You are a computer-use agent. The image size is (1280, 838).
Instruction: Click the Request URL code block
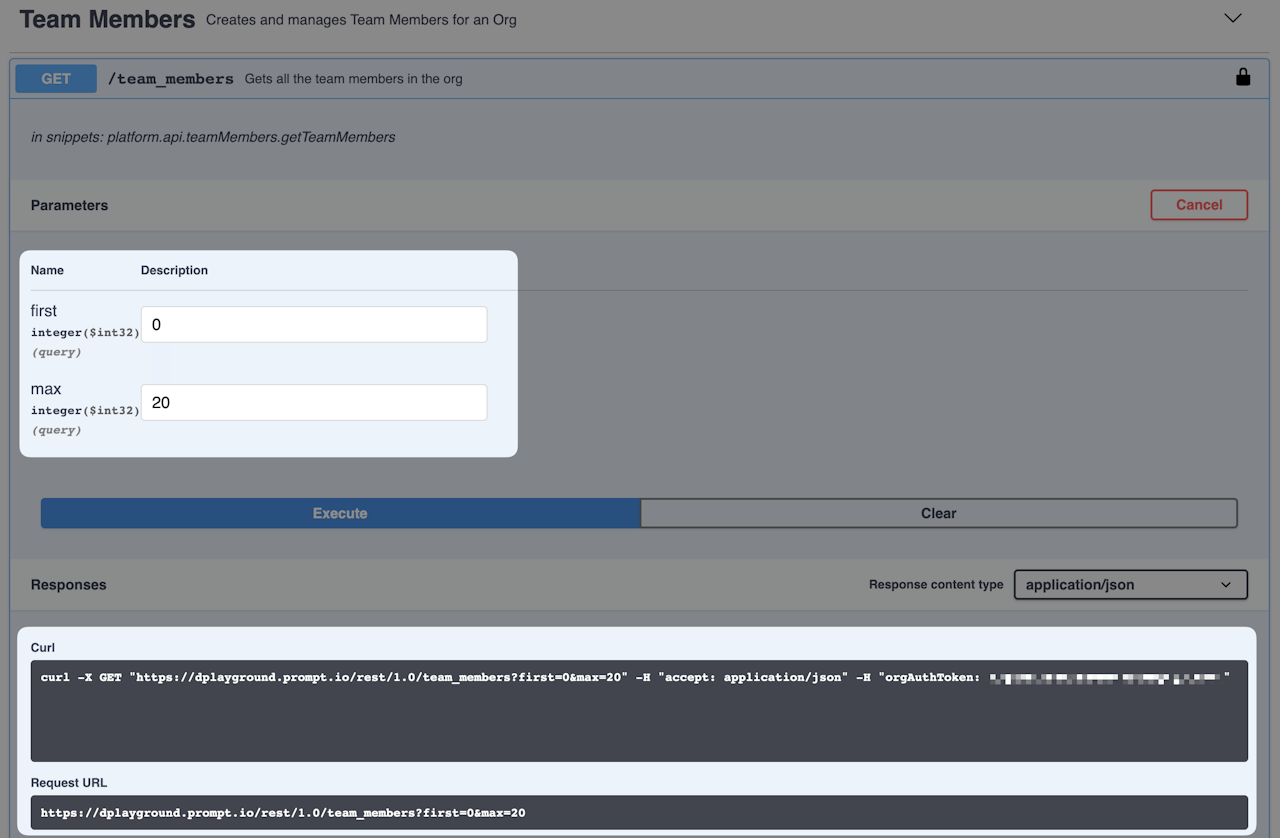tap(639, 812)
